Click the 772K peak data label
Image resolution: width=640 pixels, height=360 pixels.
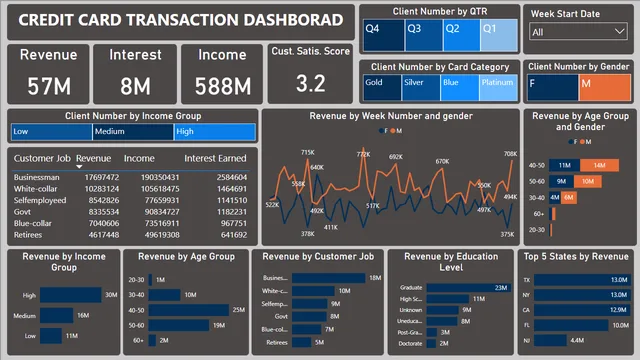pos(363,155)
